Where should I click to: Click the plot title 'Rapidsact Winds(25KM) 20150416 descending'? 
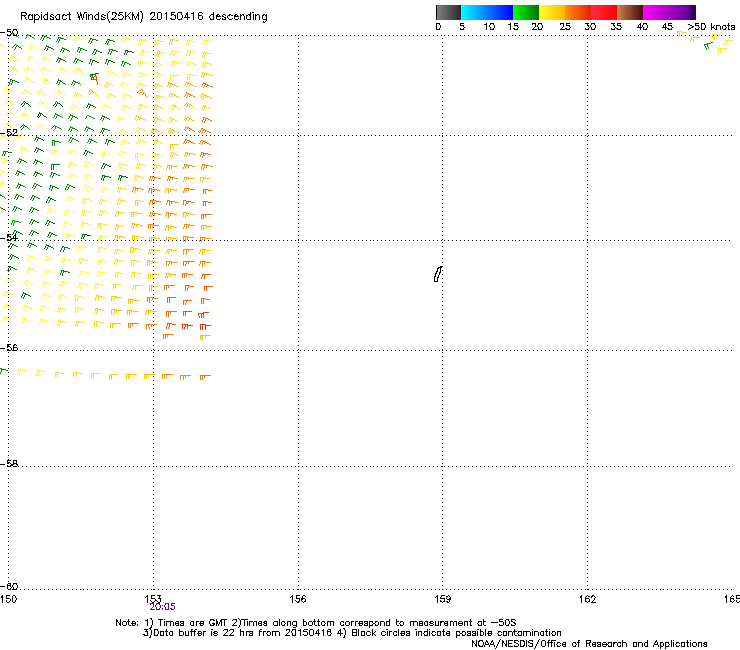[x=143, y=17]
